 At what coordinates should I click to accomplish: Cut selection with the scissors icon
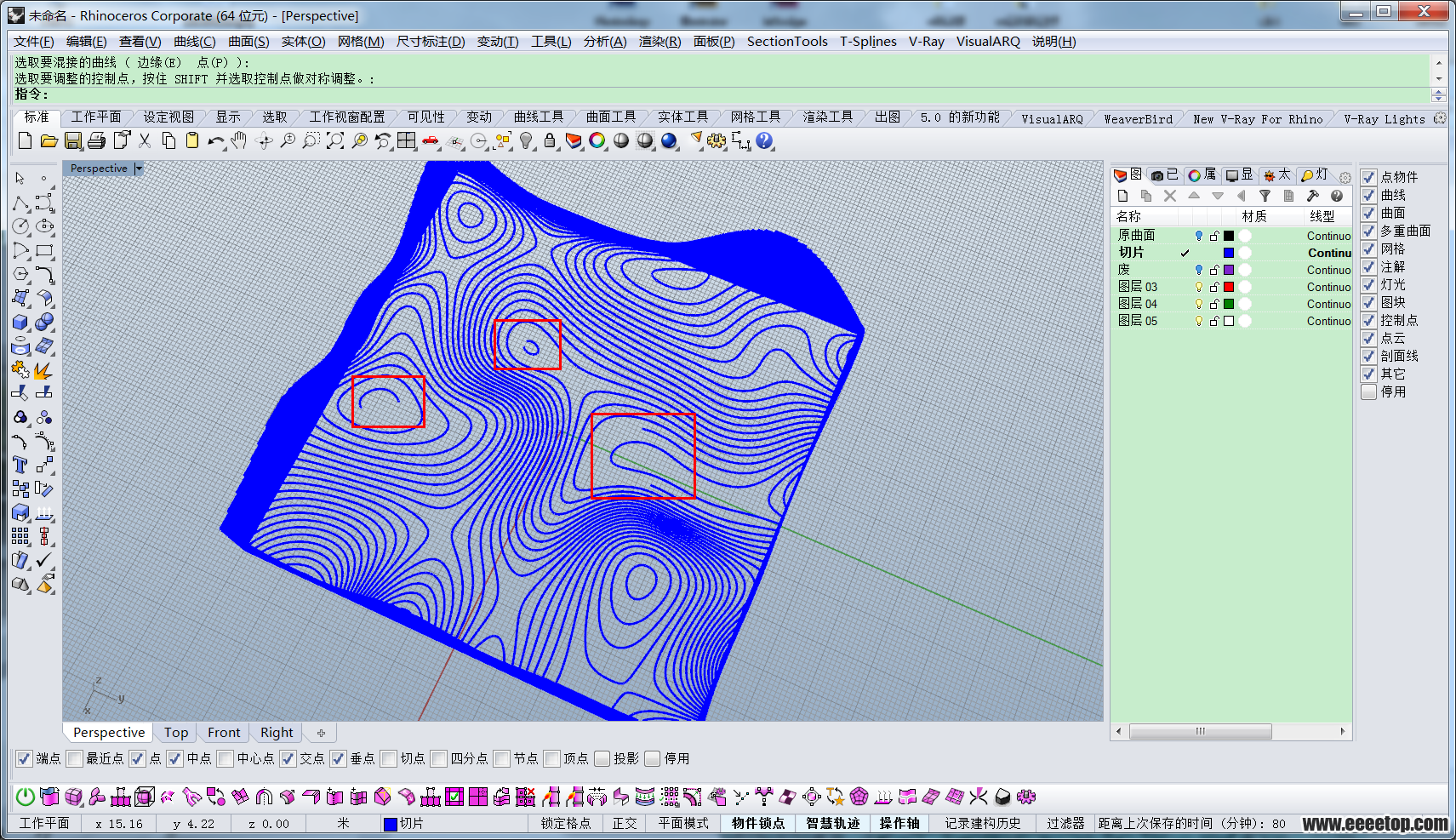[x=145, y=140]
